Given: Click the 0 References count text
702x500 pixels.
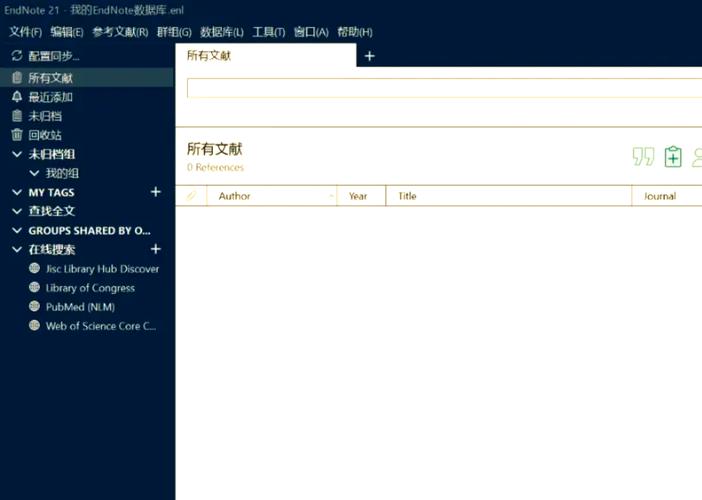Looking at the screenshot, I should pyautogui.click(x=215, y=167).
